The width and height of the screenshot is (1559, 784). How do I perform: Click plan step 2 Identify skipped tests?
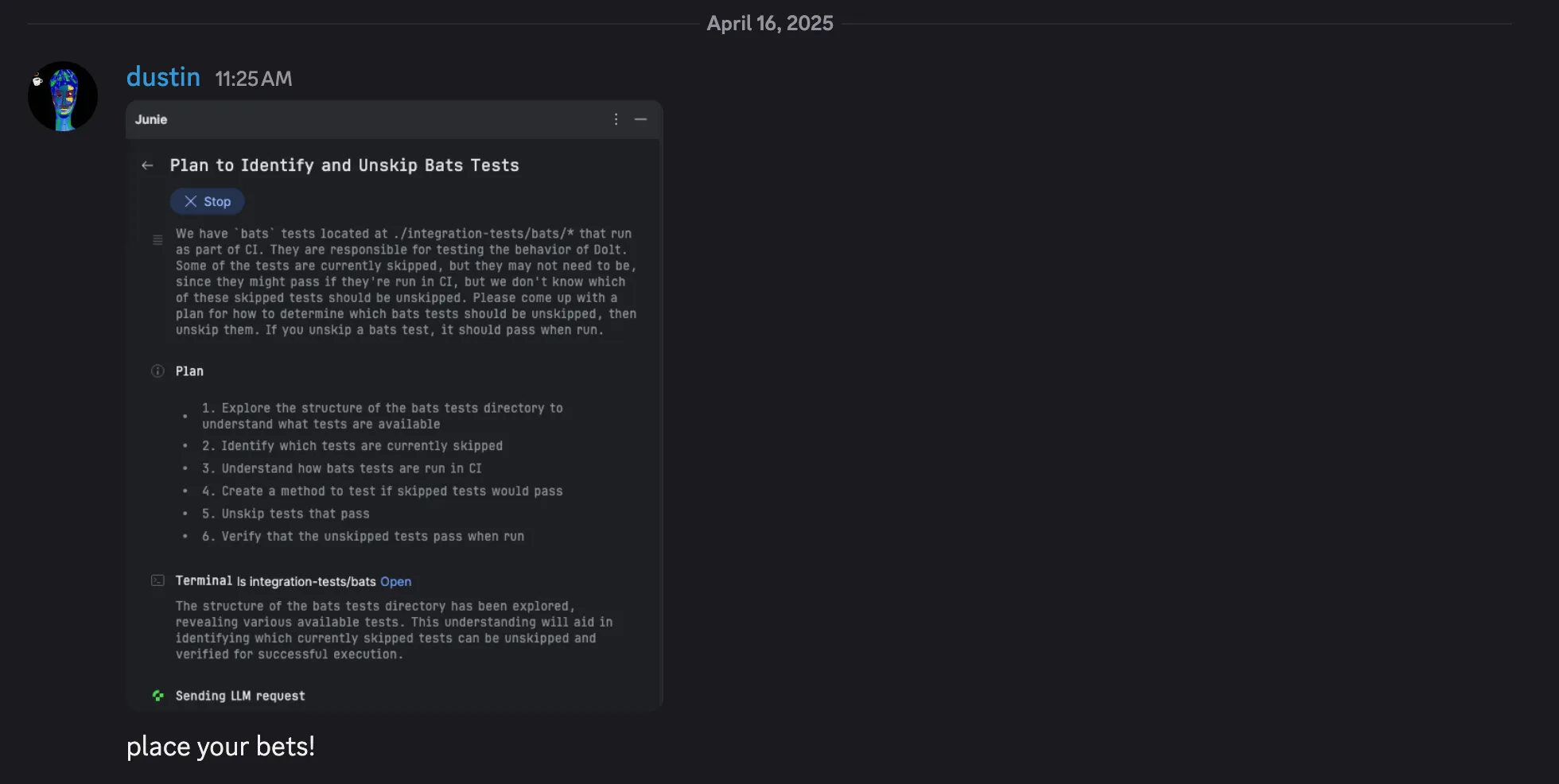pos(352,446)
